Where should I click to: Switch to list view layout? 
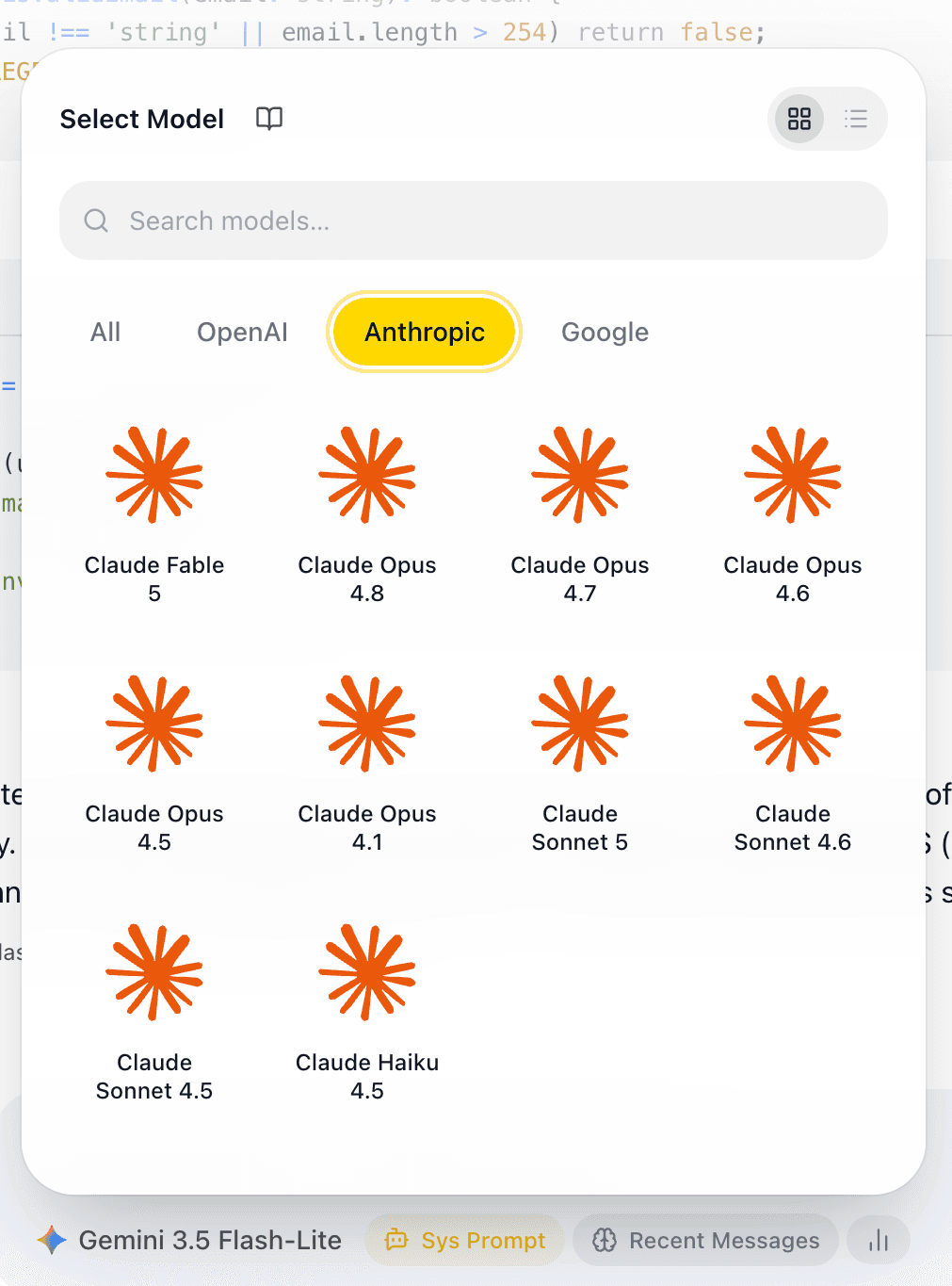click(856, 119)
